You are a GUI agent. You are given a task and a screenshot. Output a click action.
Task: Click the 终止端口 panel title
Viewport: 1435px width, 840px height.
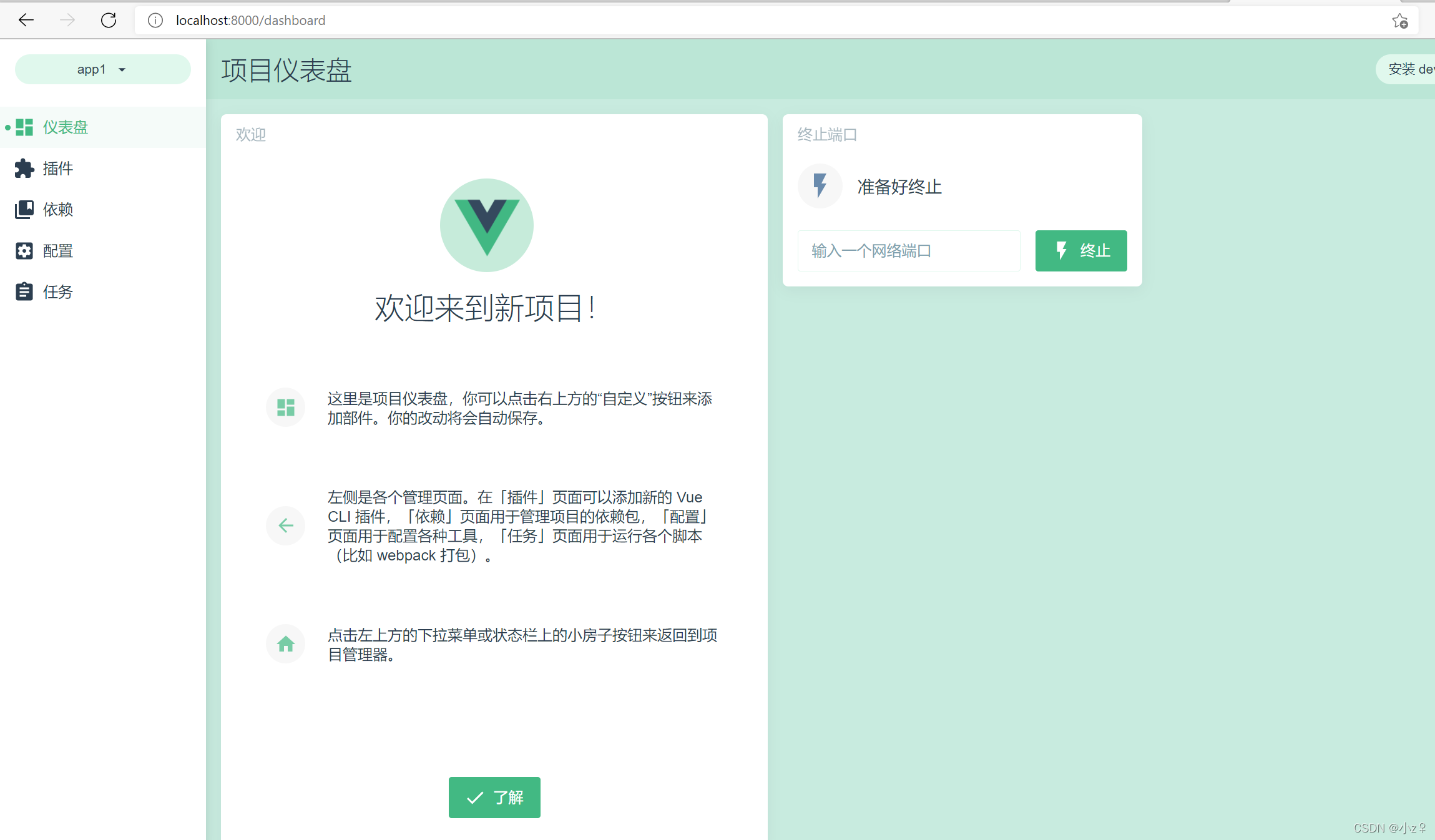827,134
